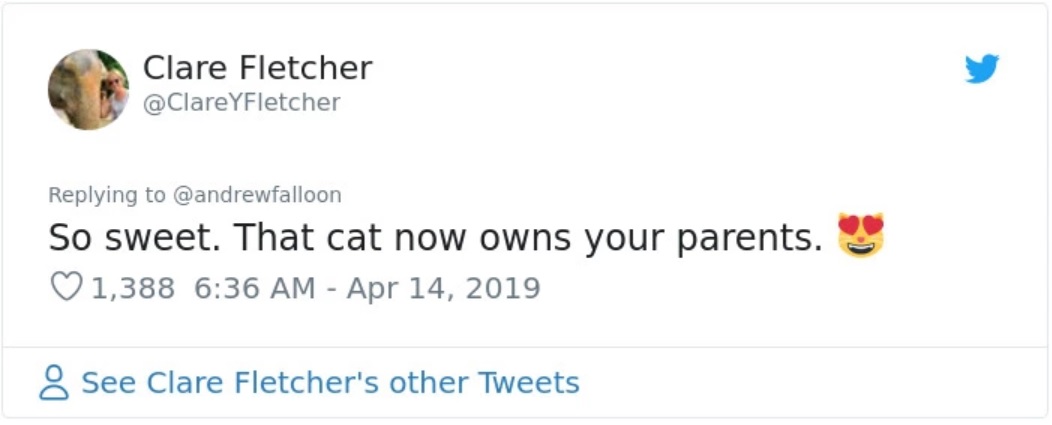
Task: Click the Twitter bird logo
Action: pyautogui.click(x=981, y=69)
